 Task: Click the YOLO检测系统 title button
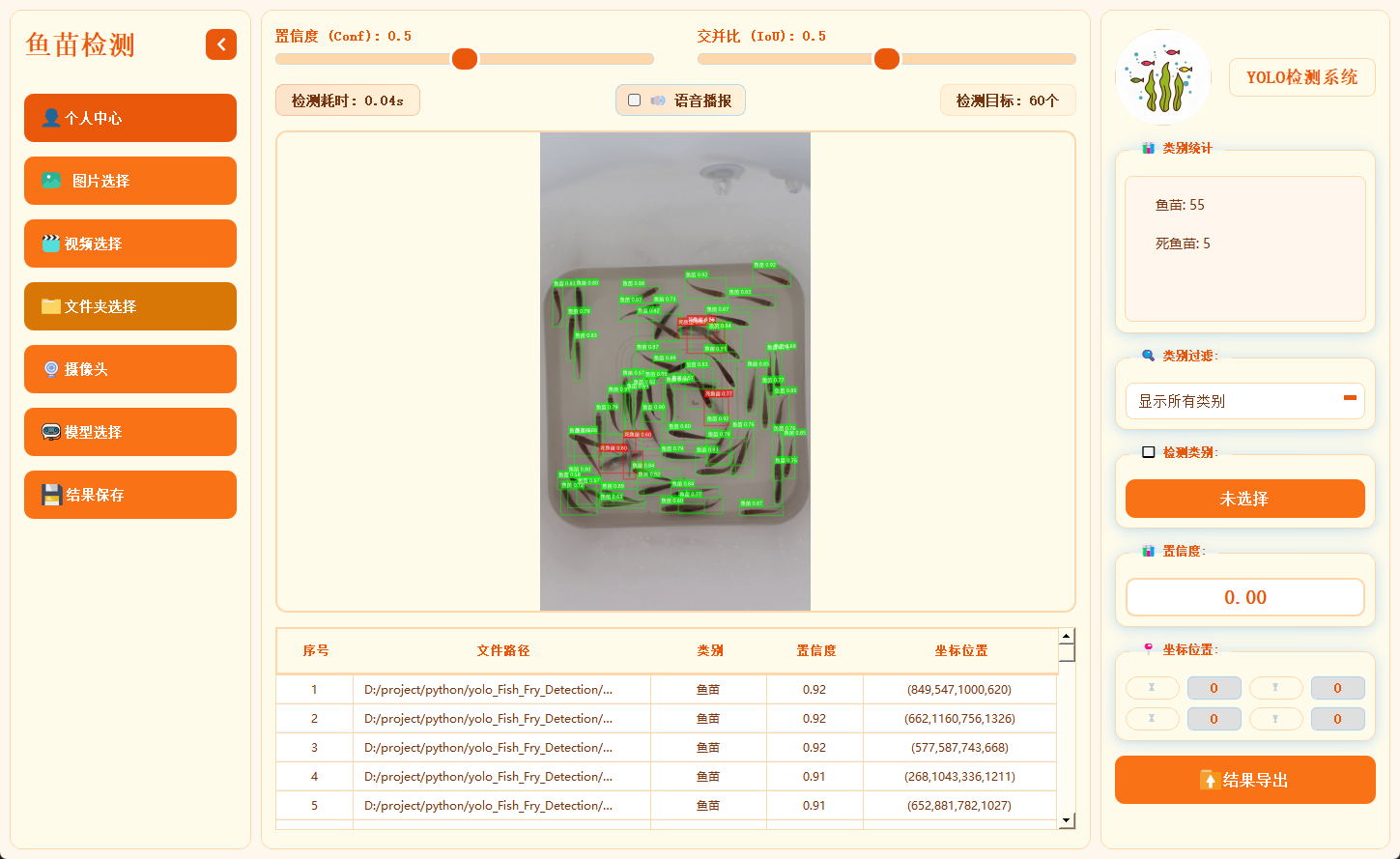(x=1301, y=77)
